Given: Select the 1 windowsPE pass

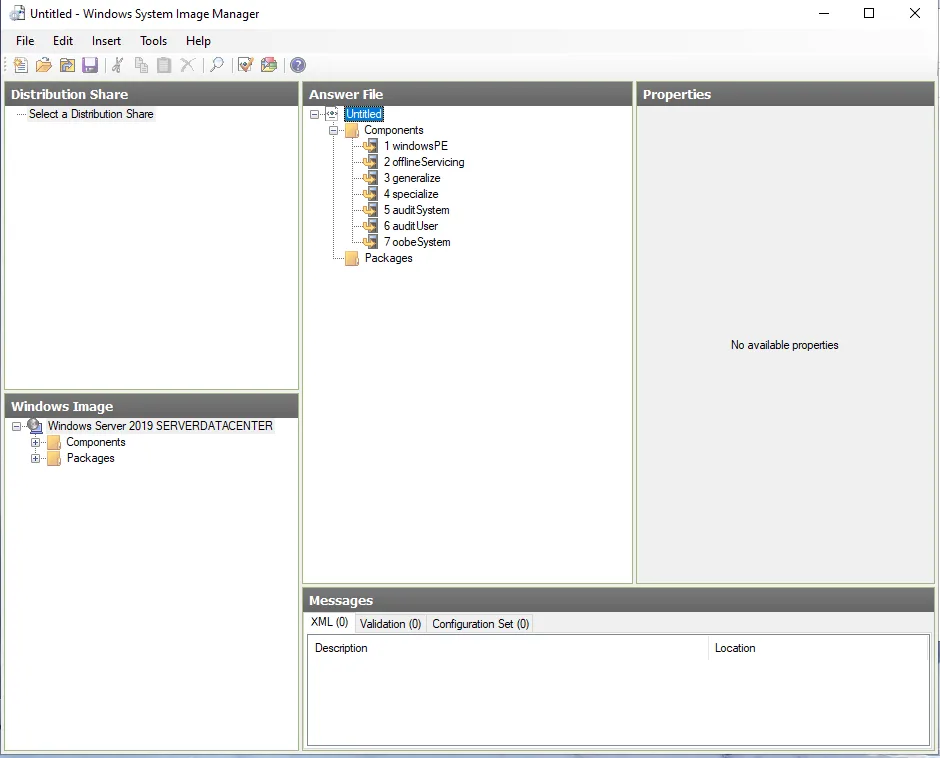Looking at the screenshot, I should 416,146.
